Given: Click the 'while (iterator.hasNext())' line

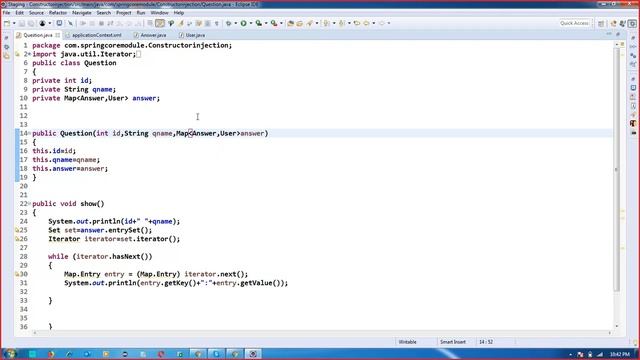Looking at the screenshot, I should 100,256.
